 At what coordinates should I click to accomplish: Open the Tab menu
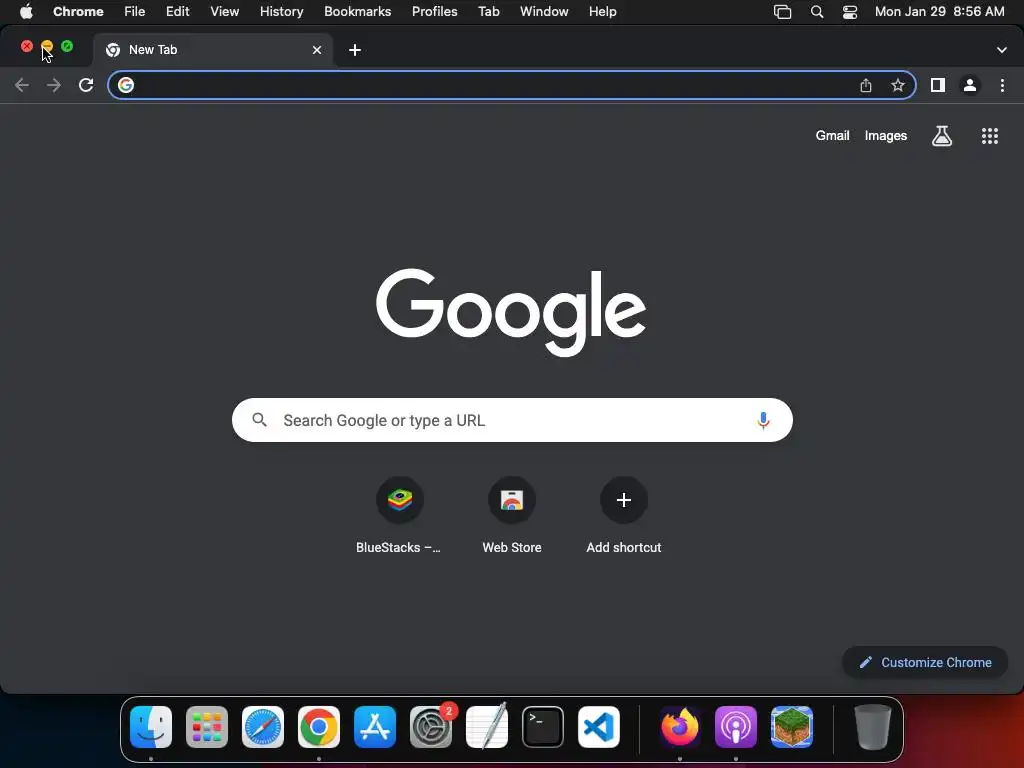(488, 12)
